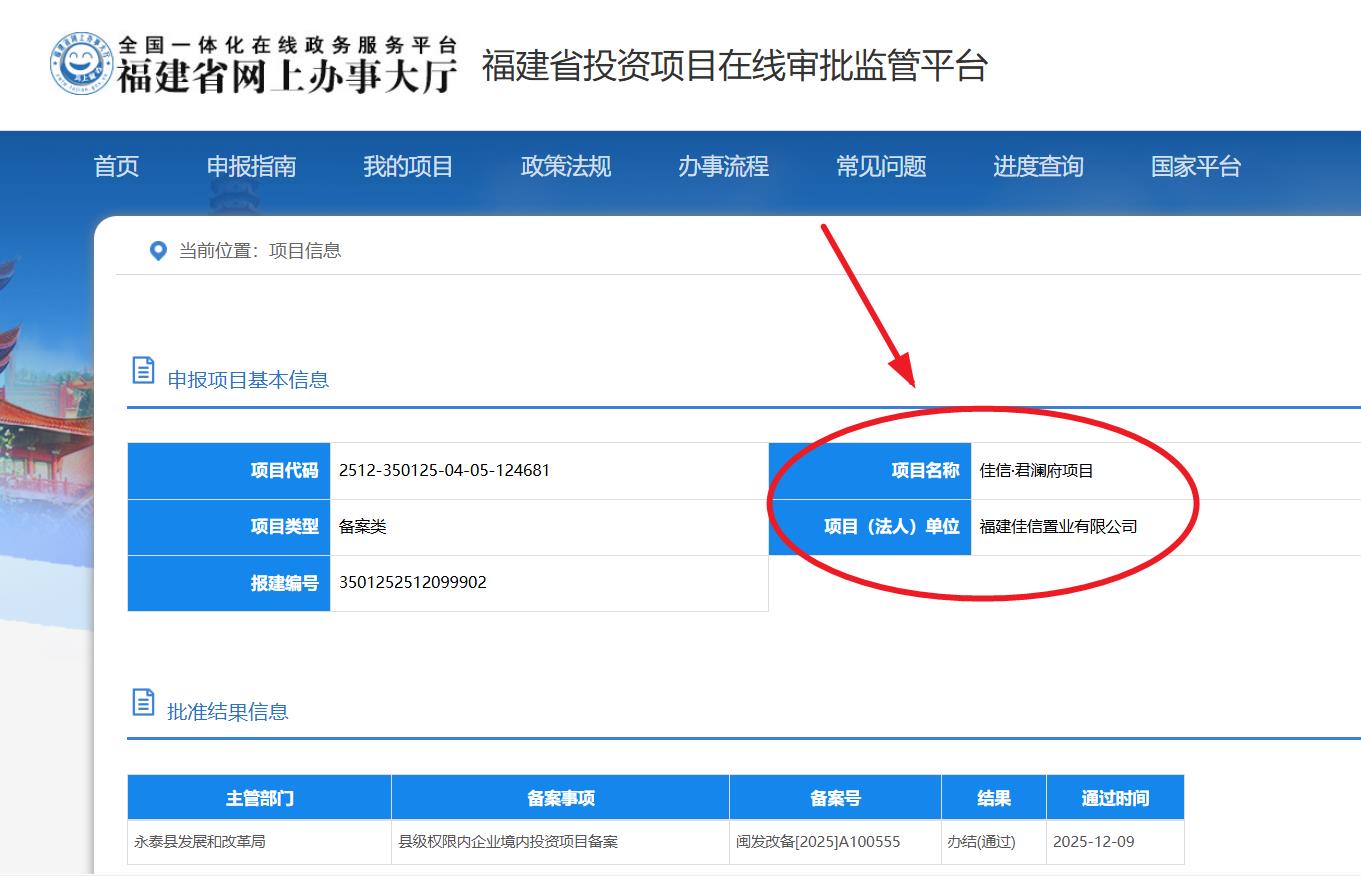Click the 主管部门 column header
This screenshot has width=1361, height=876.
point(259,798)
